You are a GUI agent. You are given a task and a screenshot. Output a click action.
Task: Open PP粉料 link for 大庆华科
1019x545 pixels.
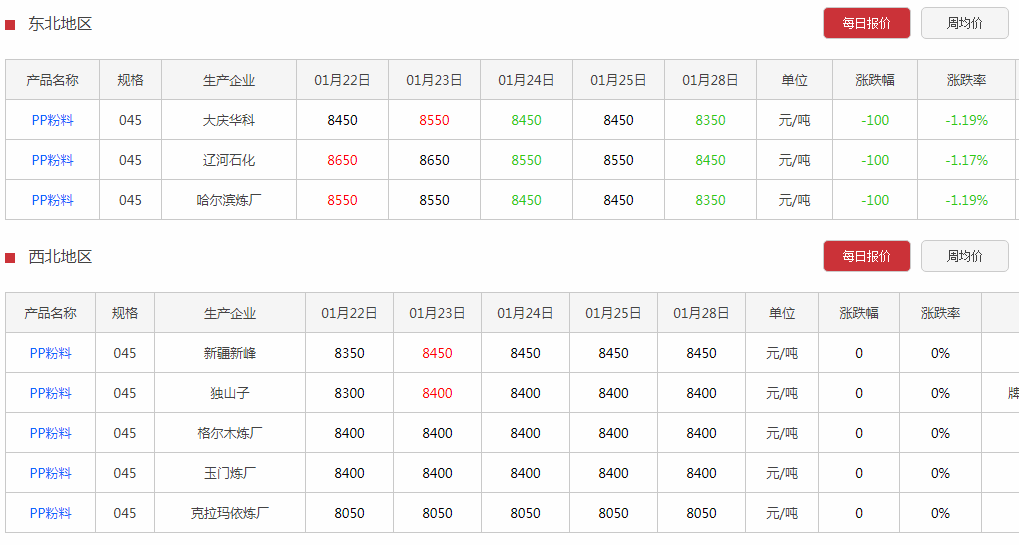click(52, 120)
